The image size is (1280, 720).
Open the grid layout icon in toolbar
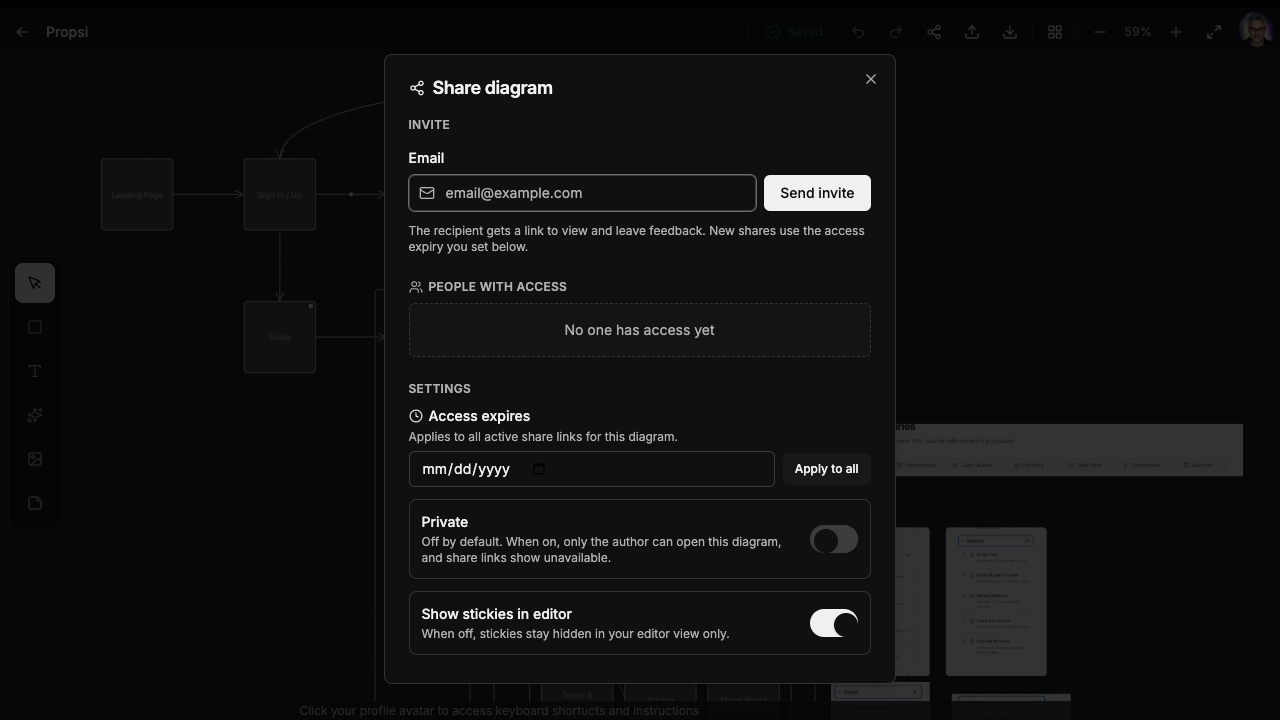click(x=1055, y=32)
